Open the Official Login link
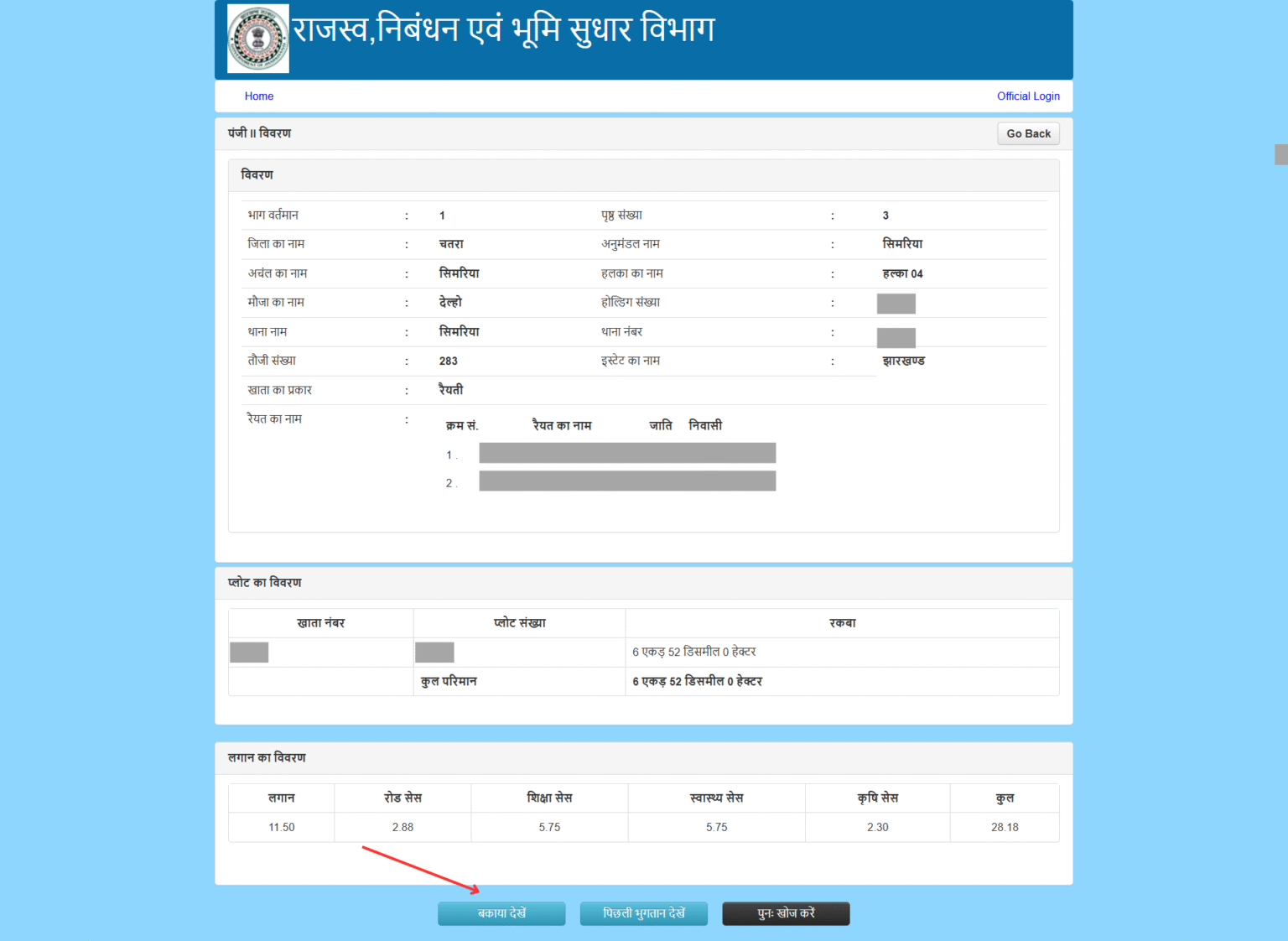 click(1027, 96)
